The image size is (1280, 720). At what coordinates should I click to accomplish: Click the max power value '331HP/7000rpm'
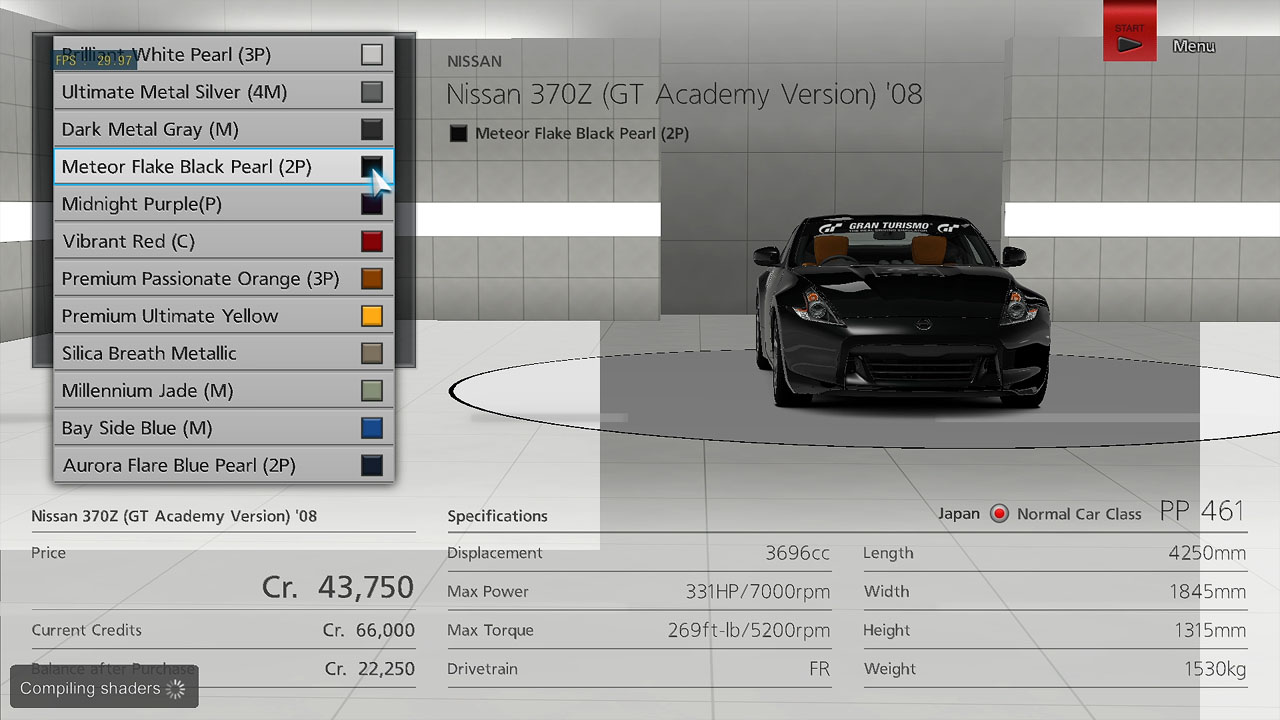click(758, 591)
